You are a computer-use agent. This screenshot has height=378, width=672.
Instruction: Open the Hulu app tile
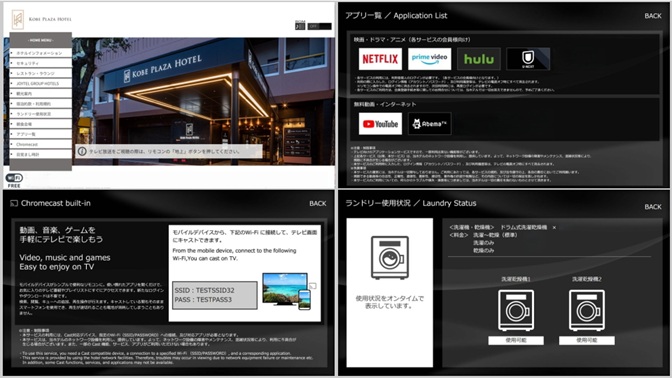[x=479, y=59]
